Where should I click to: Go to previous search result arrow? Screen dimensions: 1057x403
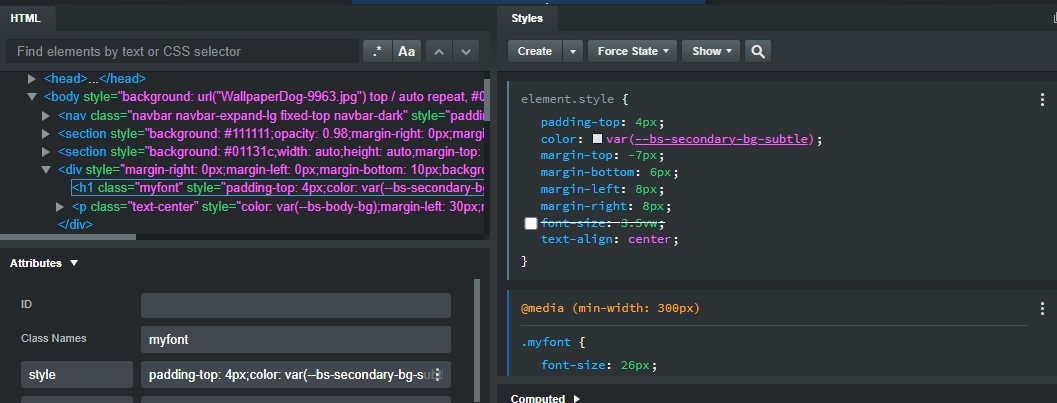[439, 51]
